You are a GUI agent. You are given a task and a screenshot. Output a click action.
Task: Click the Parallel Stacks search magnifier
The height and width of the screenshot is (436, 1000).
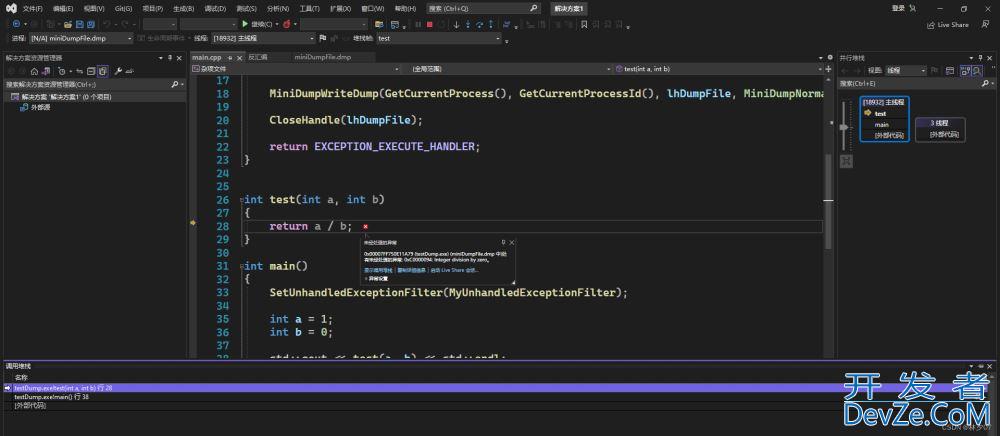point(985,84)
